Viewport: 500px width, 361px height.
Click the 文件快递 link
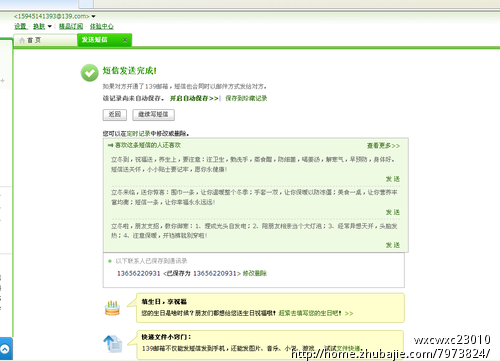pos(348,348)
